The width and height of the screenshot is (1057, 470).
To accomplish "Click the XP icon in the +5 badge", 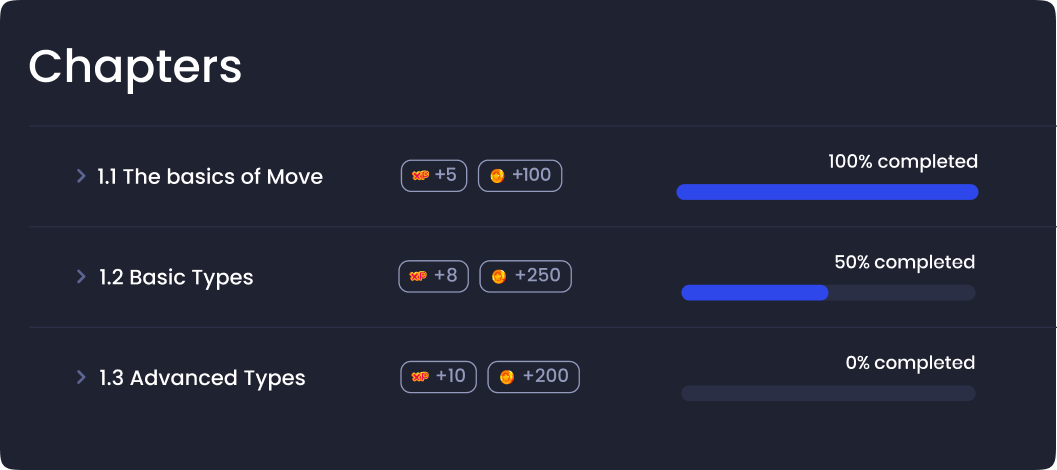I will pos(421,175).
